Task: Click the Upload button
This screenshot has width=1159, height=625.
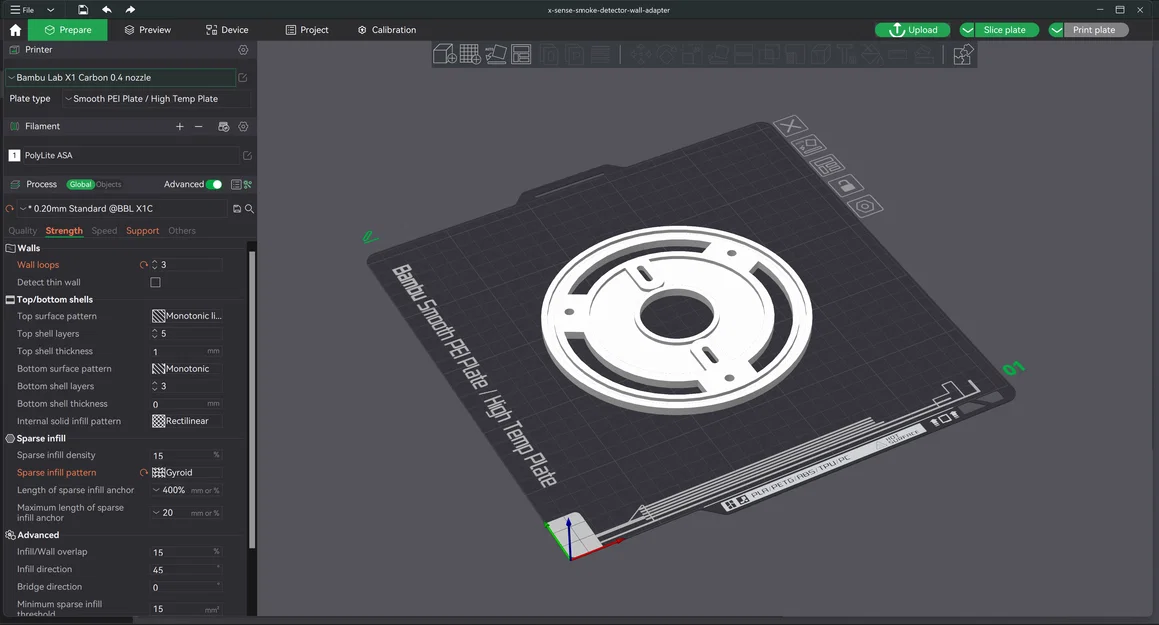Action: point(913,30)
